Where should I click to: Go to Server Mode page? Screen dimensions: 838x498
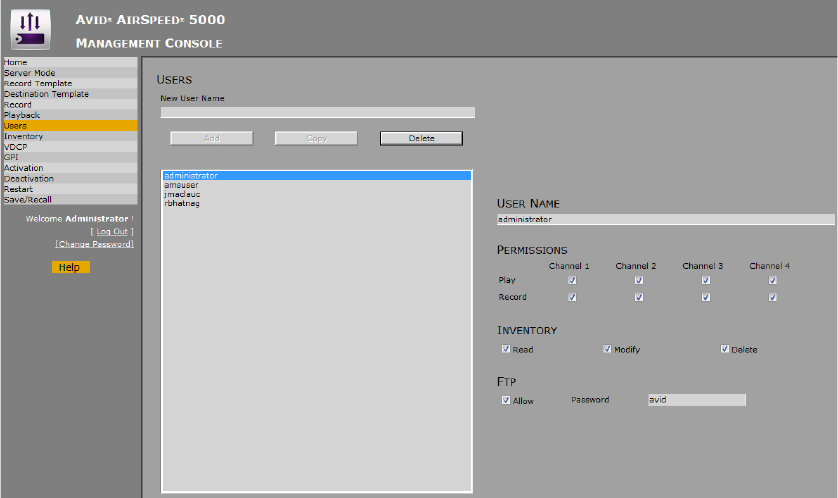tap(70, 73)
